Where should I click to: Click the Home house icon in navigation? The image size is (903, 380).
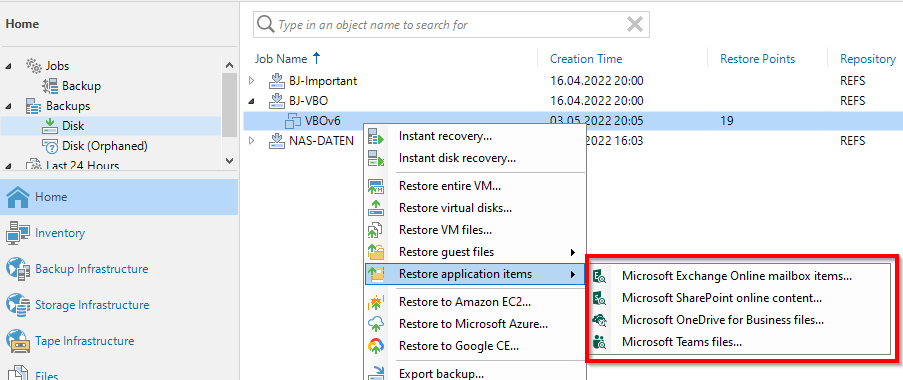tap(17, 197)
